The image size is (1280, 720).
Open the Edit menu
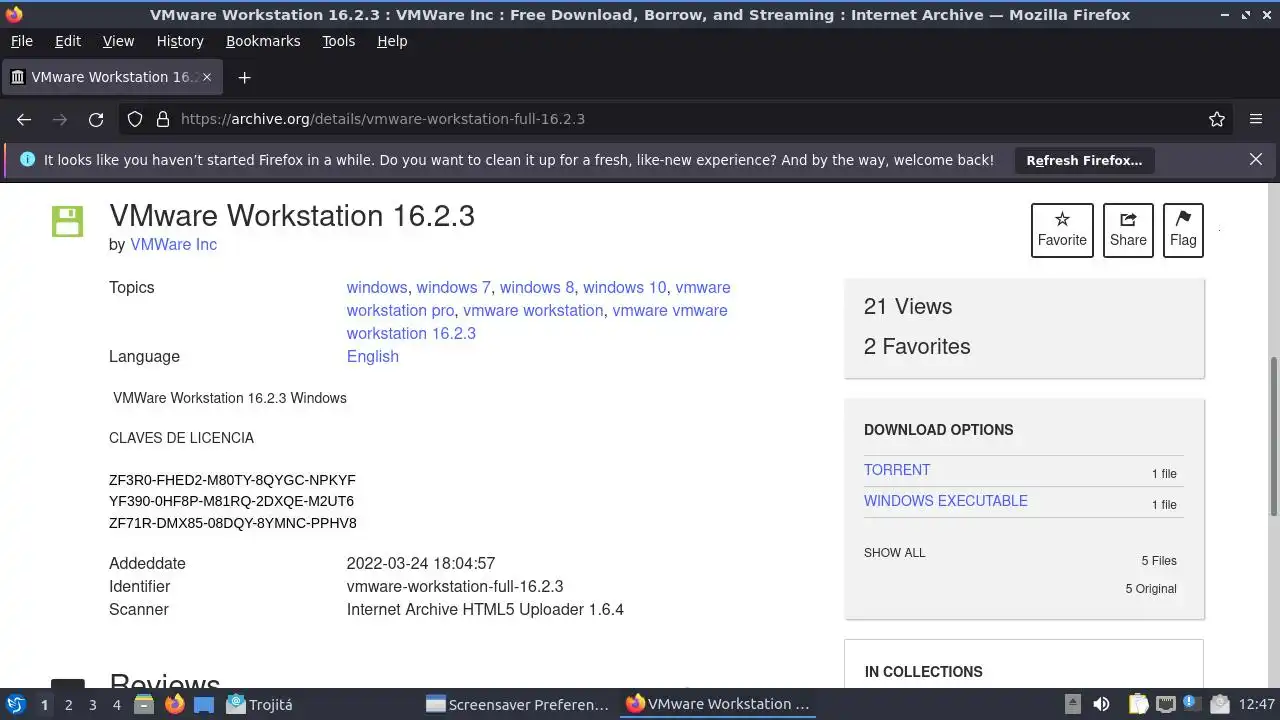pyautogui.click(x=68, y=41)
